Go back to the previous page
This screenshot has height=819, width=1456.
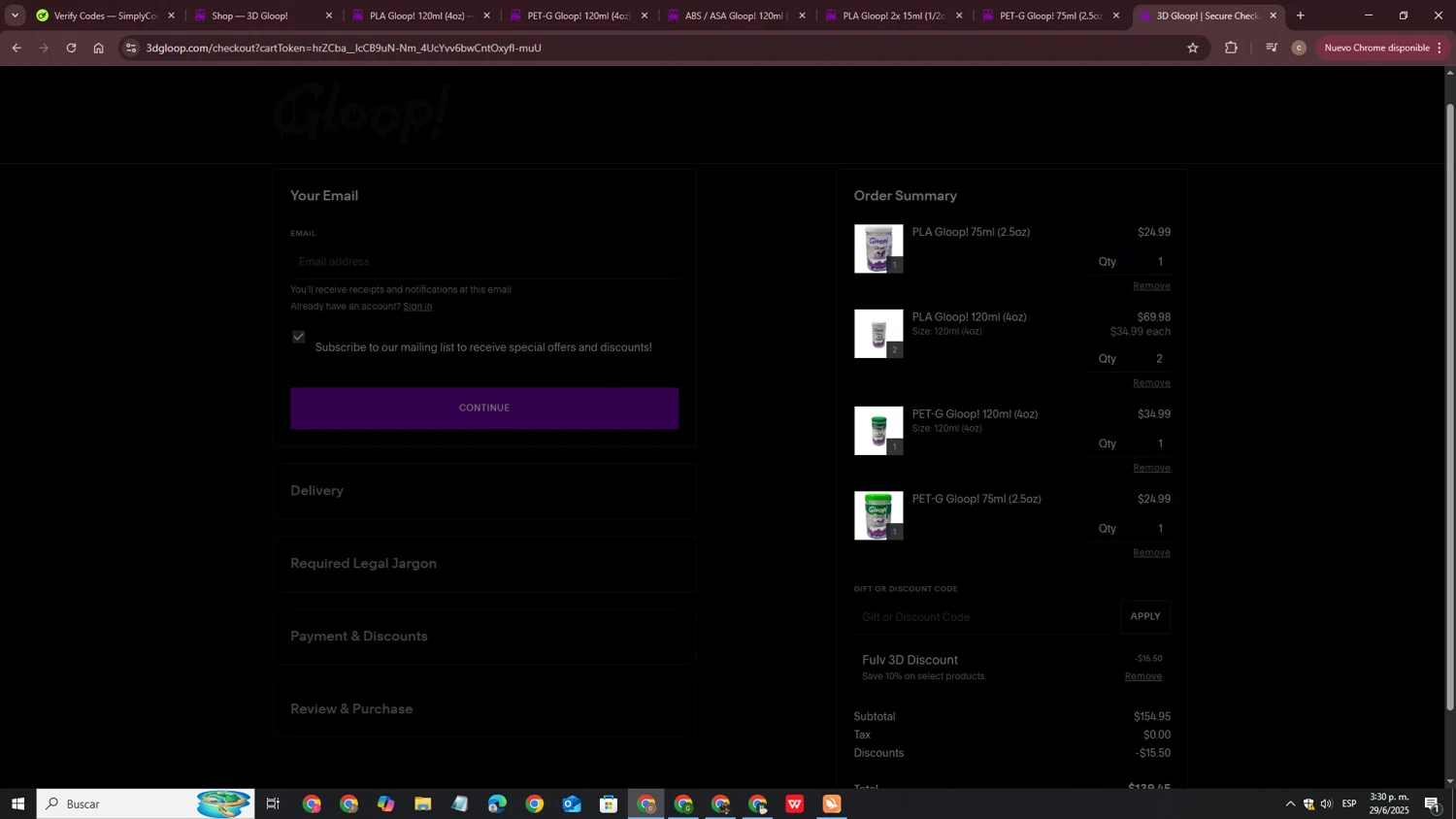17,48
